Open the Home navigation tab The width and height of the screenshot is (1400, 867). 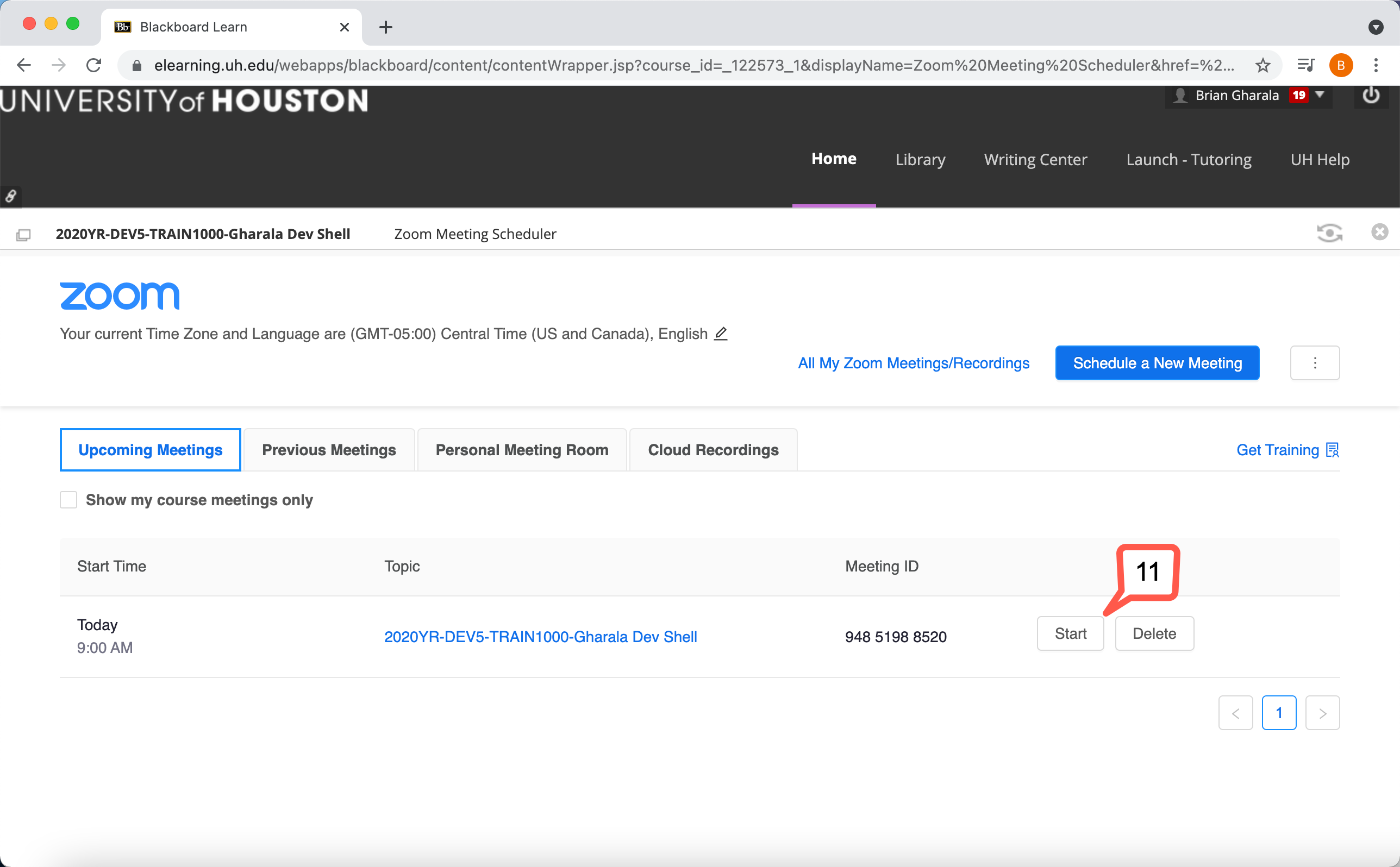point(834,159)
